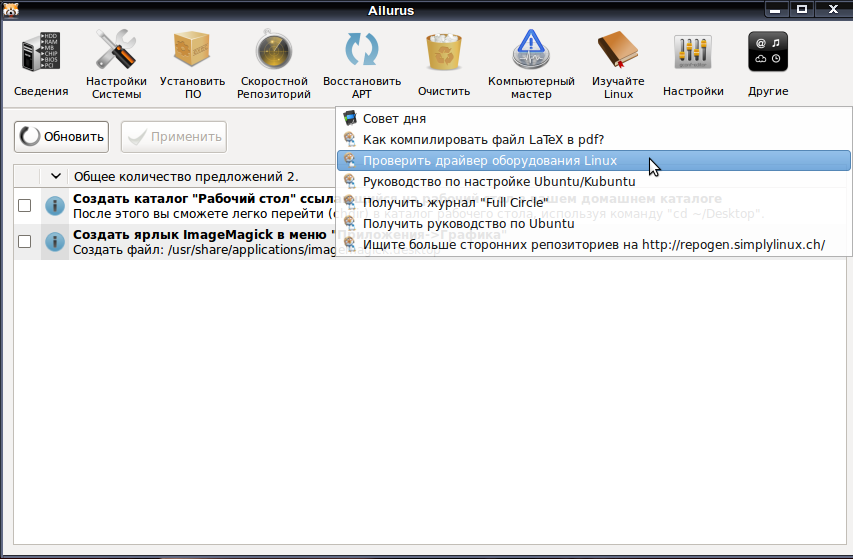Viewport: 853px width, 559px height.
Task: Click info icon for ImageMagick suggestion
Action: point(54,241)
